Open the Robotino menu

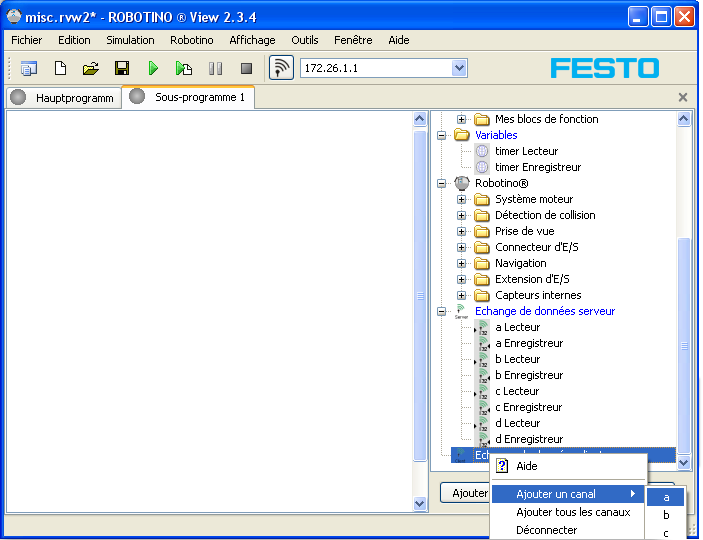click(x=191, y=40)
